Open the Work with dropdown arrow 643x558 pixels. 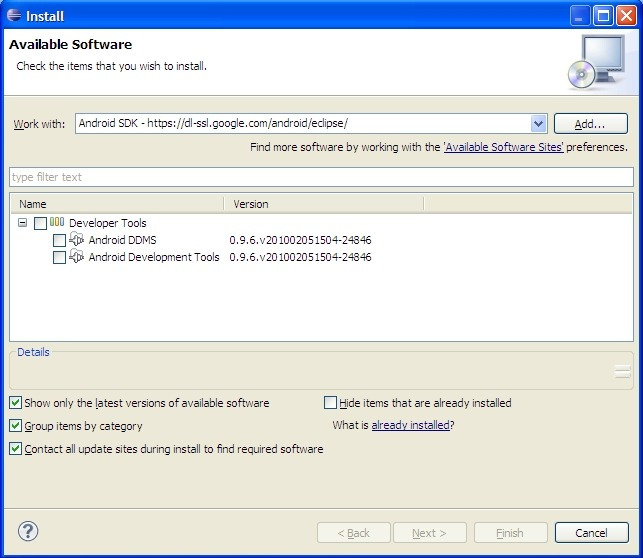tap(538, 123)
